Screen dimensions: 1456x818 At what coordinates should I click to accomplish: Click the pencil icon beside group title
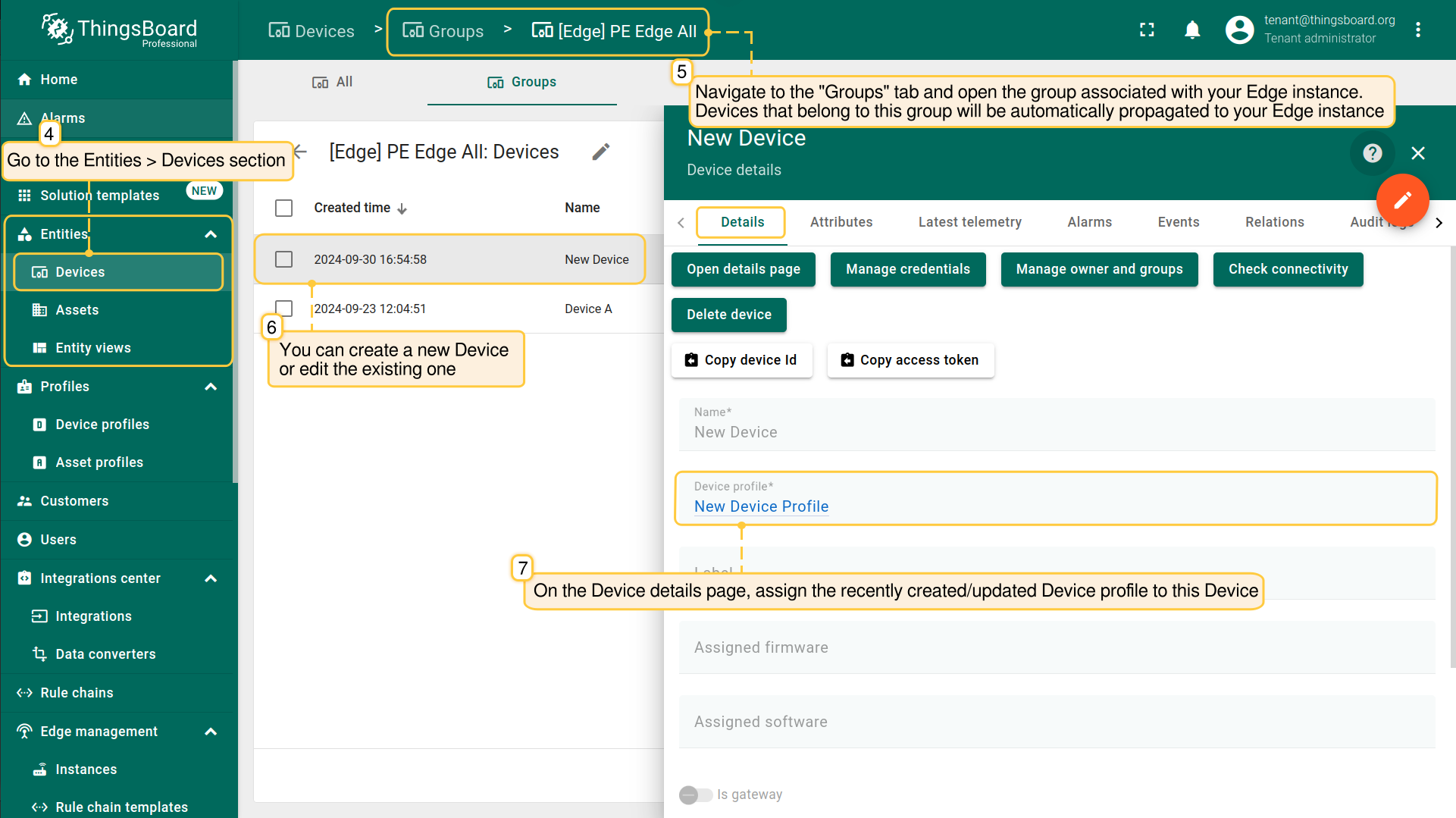coord(600,152)
